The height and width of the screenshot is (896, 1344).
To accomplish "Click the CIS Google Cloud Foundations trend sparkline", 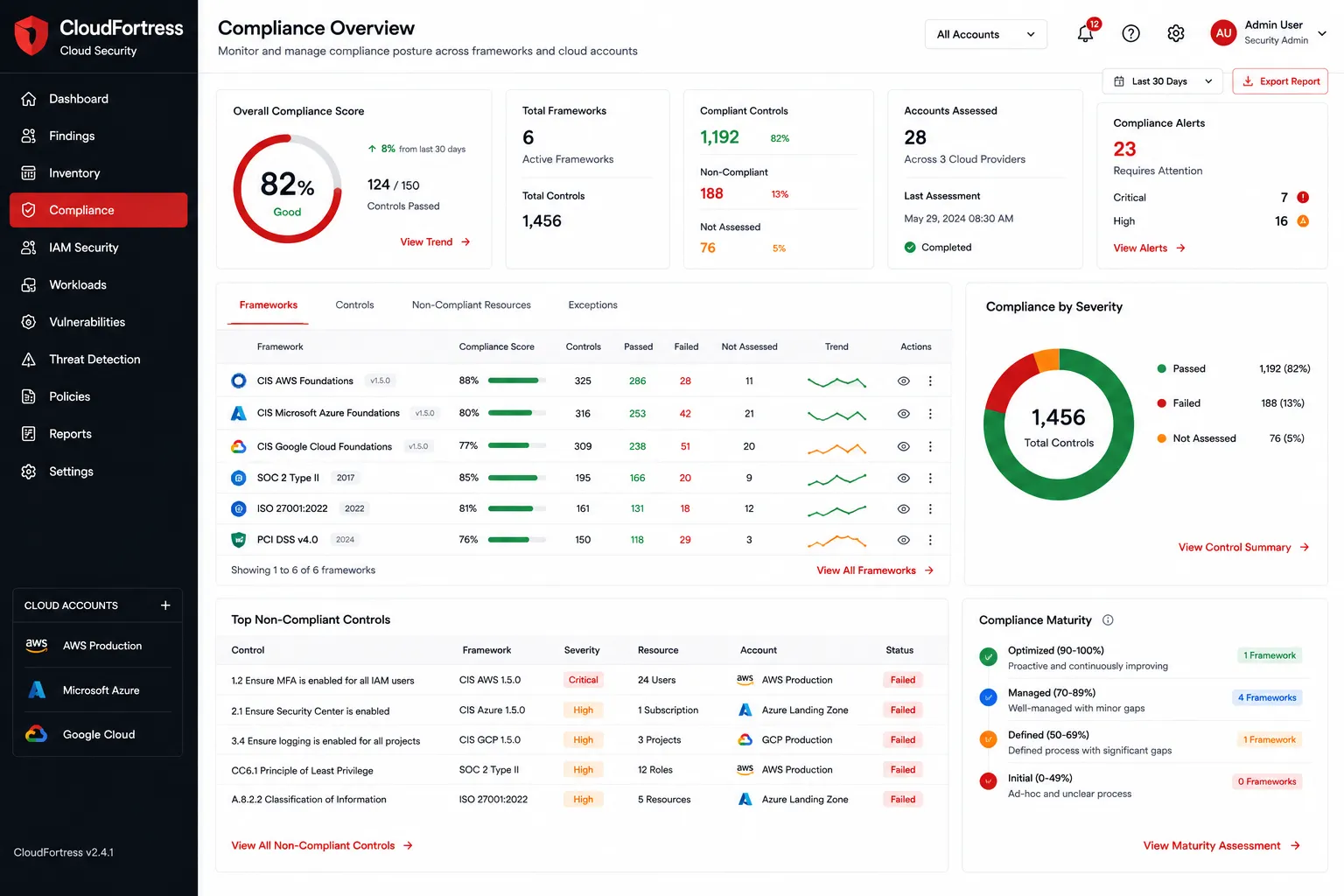I will [836, 449].
